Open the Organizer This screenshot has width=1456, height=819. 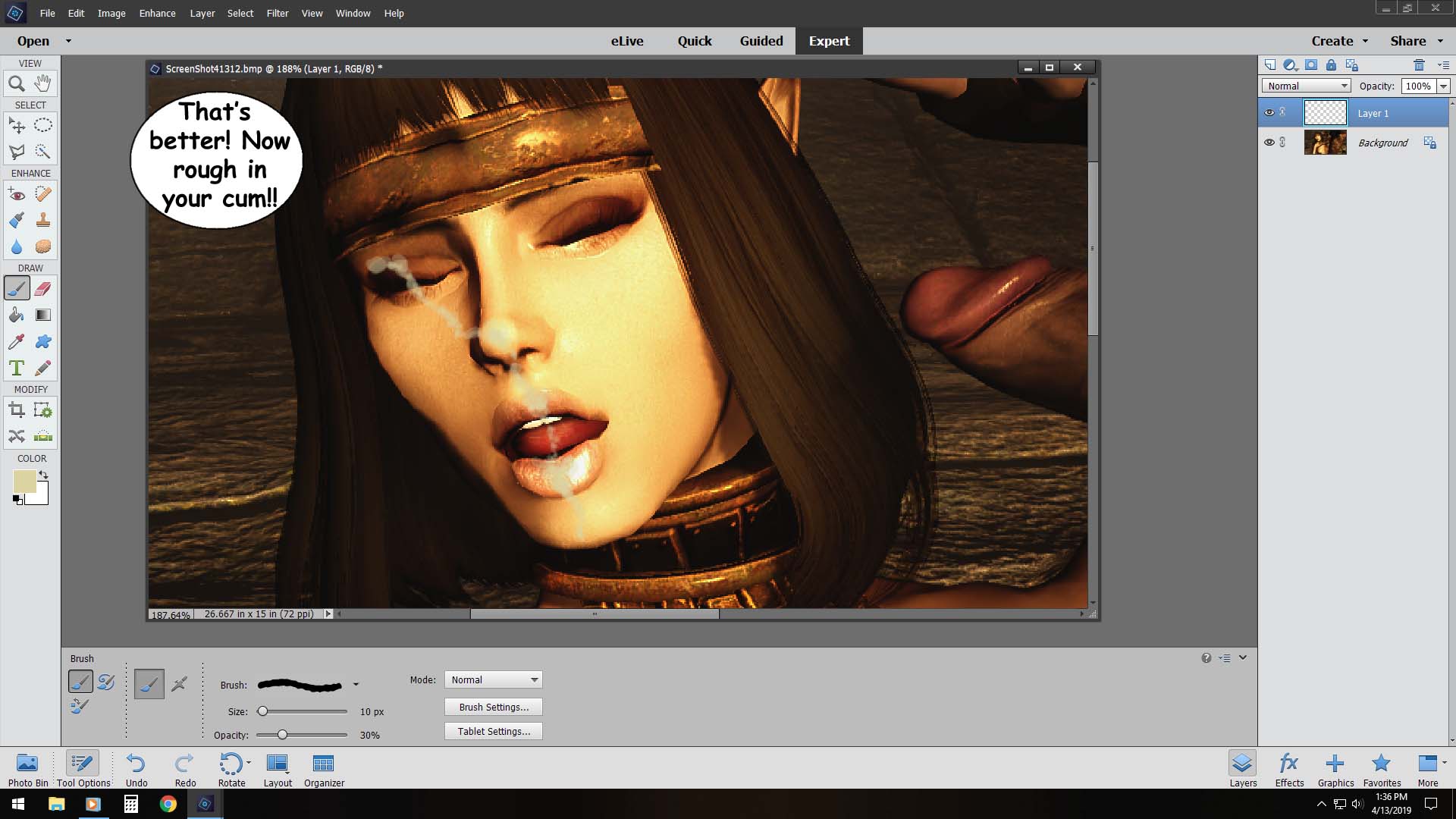324,768
